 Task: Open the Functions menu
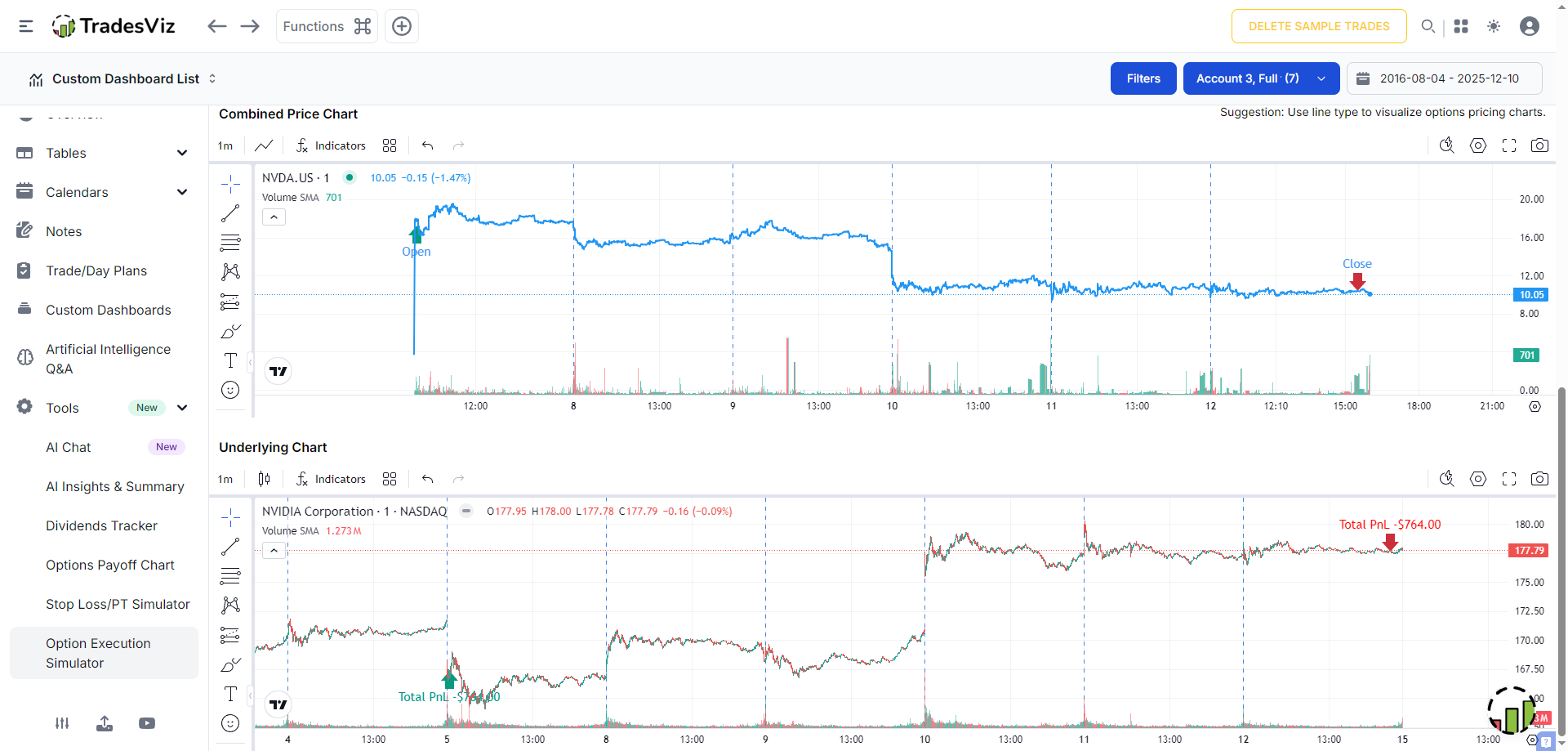[327, 26]
